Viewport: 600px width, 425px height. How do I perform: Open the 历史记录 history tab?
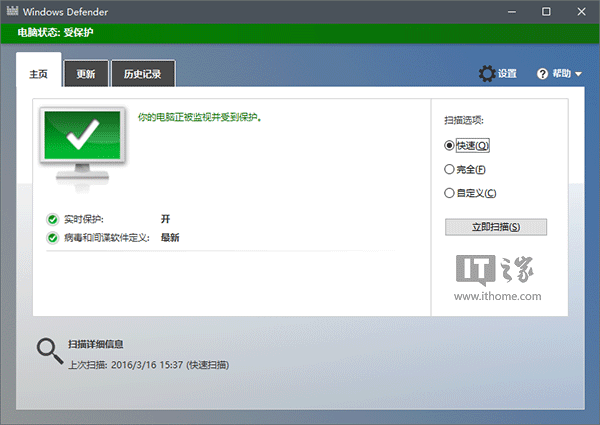[x=142, y=74]
